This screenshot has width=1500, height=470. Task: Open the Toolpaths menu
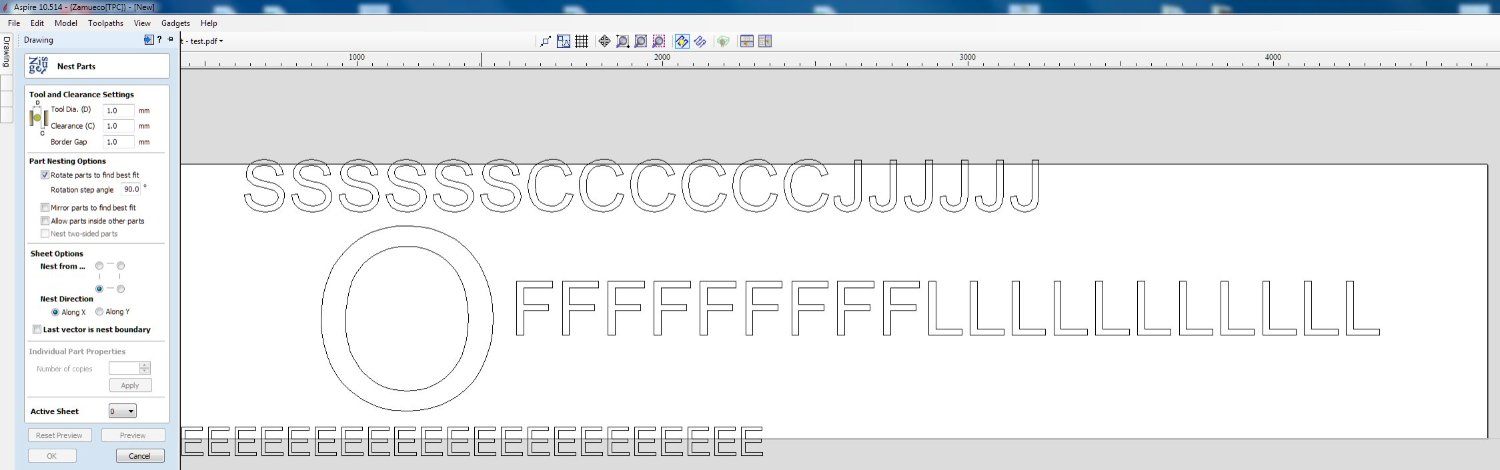pyautogui.click(x=106, y=22)
